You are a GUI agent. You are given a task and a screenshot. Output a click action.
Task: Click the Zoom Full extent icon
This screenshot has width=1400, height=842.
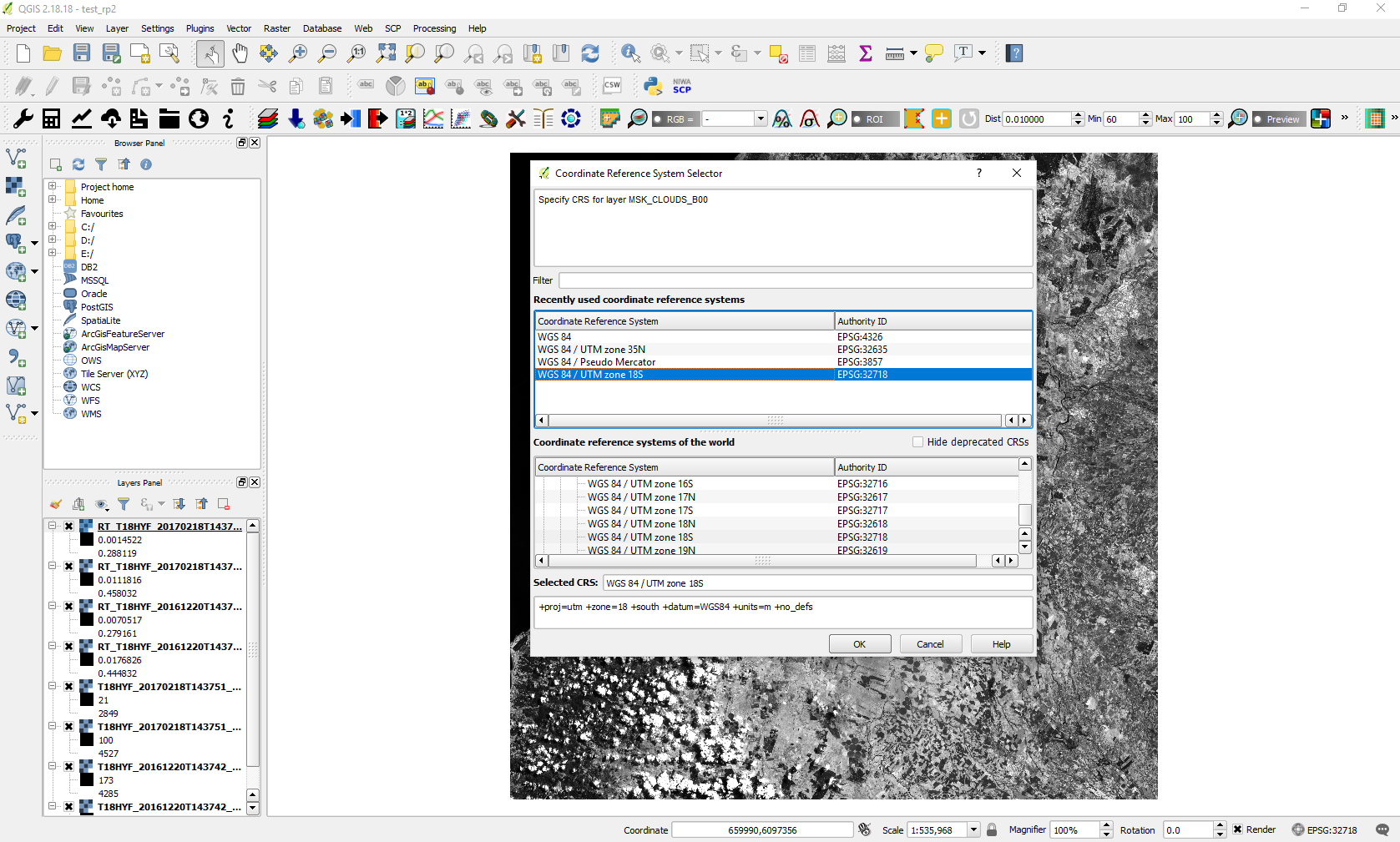[386, 53]
